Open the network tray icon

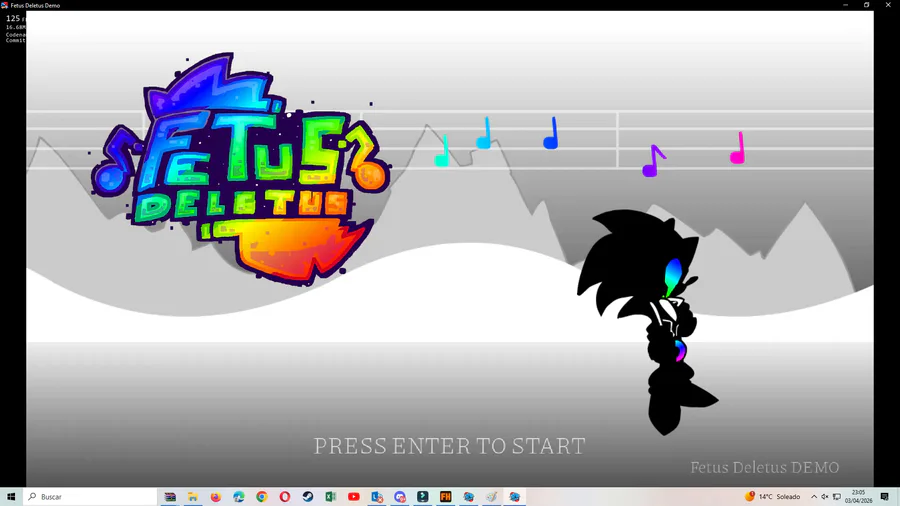[837, 497]
